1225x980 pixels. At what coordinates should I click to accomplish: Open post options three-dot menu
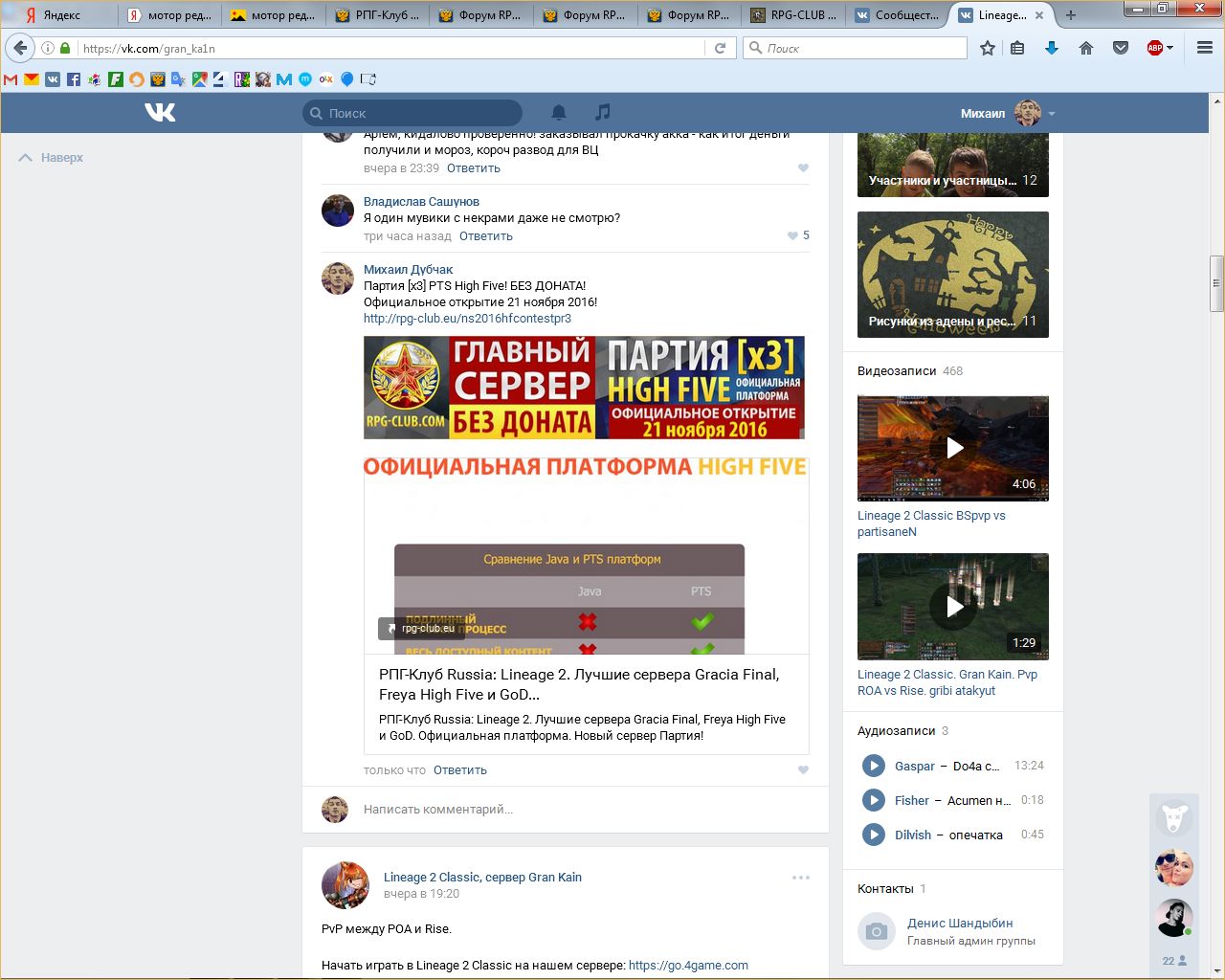801,878
